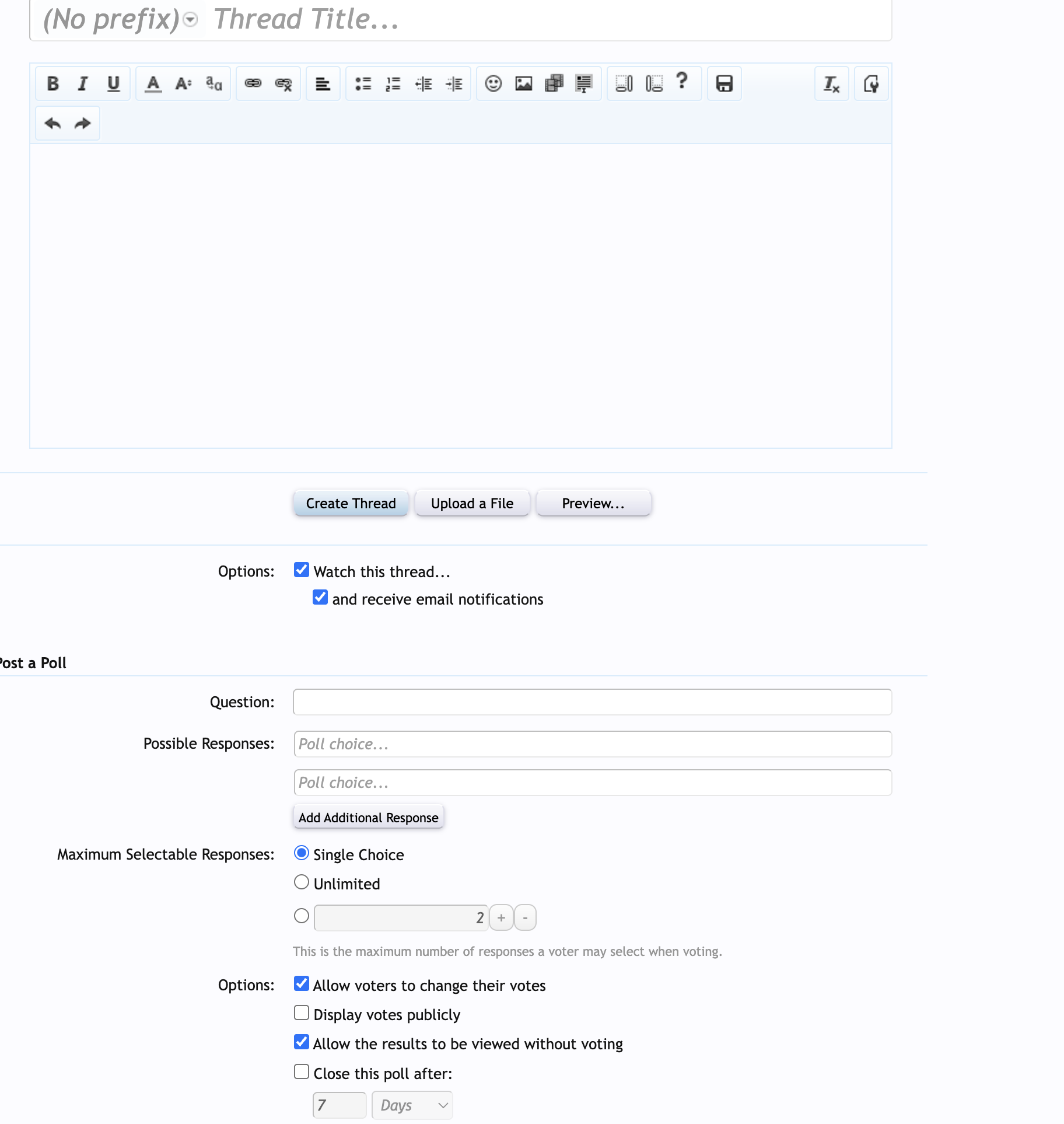Open the font size menu
Screen dimensions: 1064x1124
pos(183,84)
